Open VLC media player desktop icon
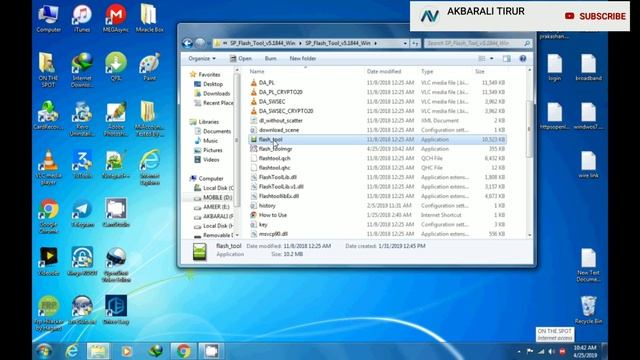The width and height of the screenshot is (640, 360). click(48, 167)
